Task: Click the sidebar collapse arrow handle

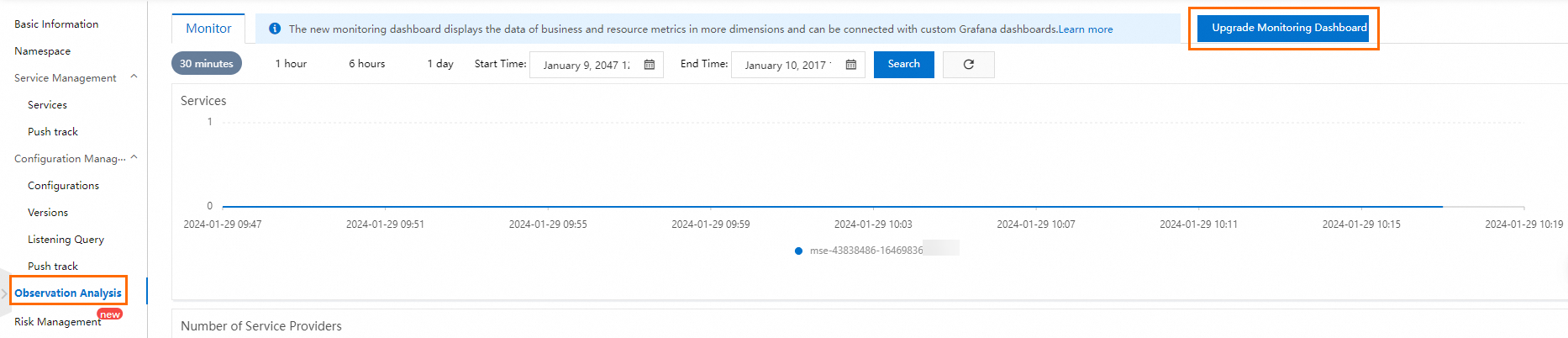Action: click(x=4, y=293)
